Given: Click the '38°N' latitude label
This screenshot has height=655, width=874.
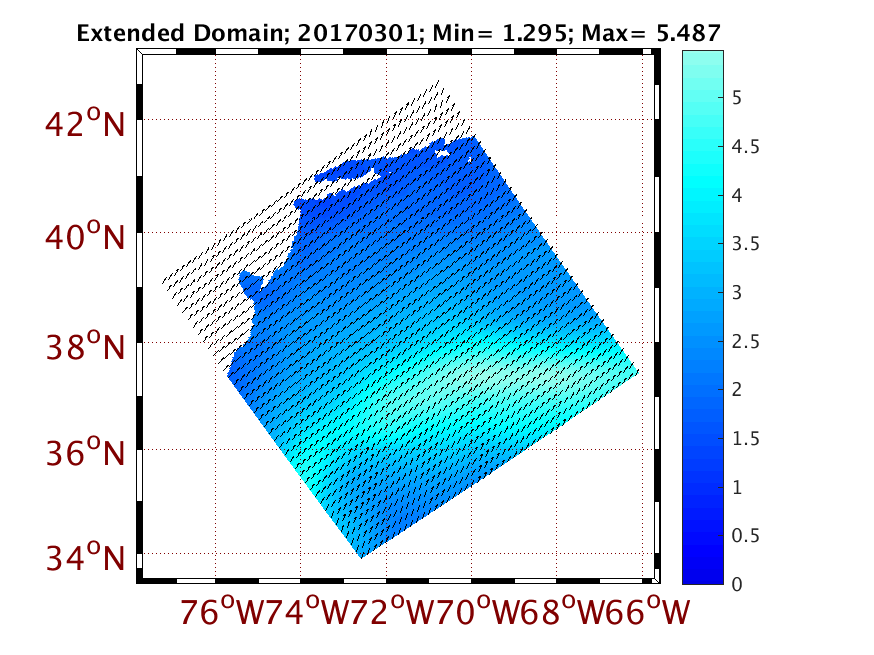Looking at the screenshot, I should 85,346.
